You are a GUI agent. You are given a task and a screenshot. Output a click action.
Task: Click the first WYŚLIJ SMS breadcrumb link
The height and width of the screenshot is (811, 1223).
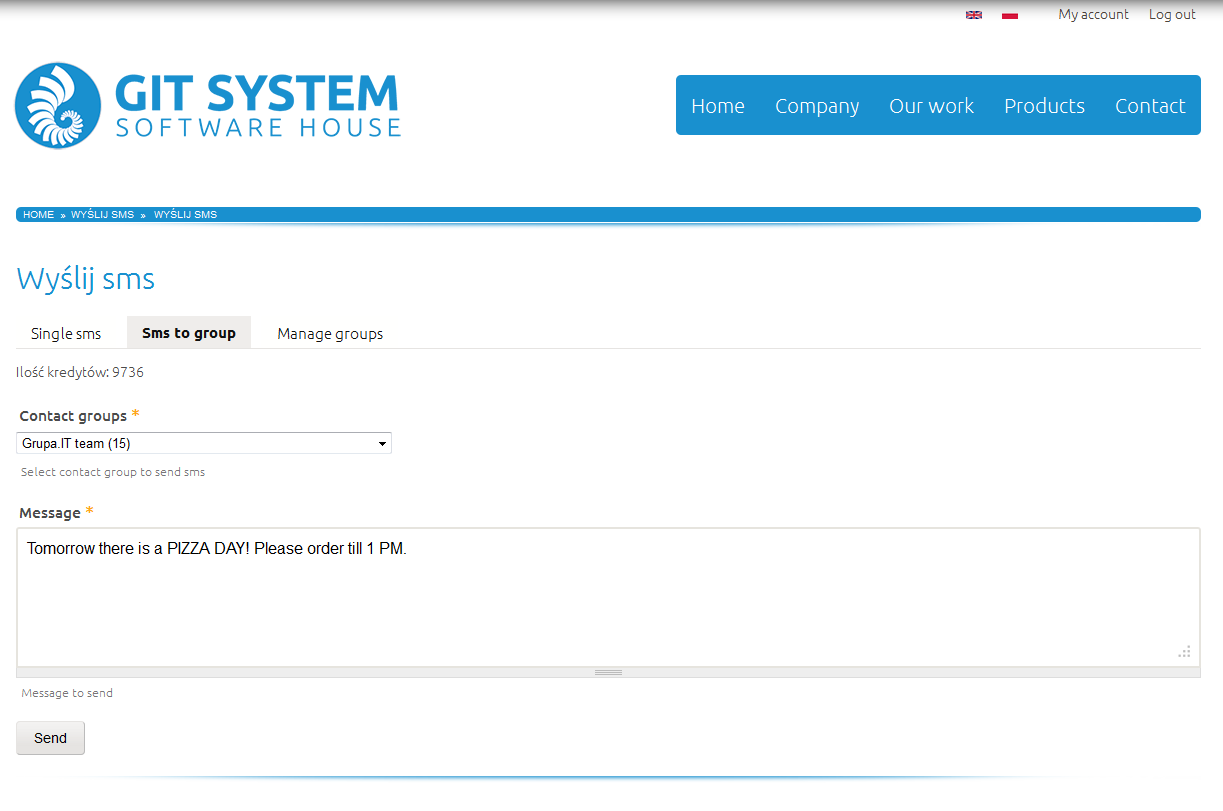pyautogui.click(x=102, y=215)
